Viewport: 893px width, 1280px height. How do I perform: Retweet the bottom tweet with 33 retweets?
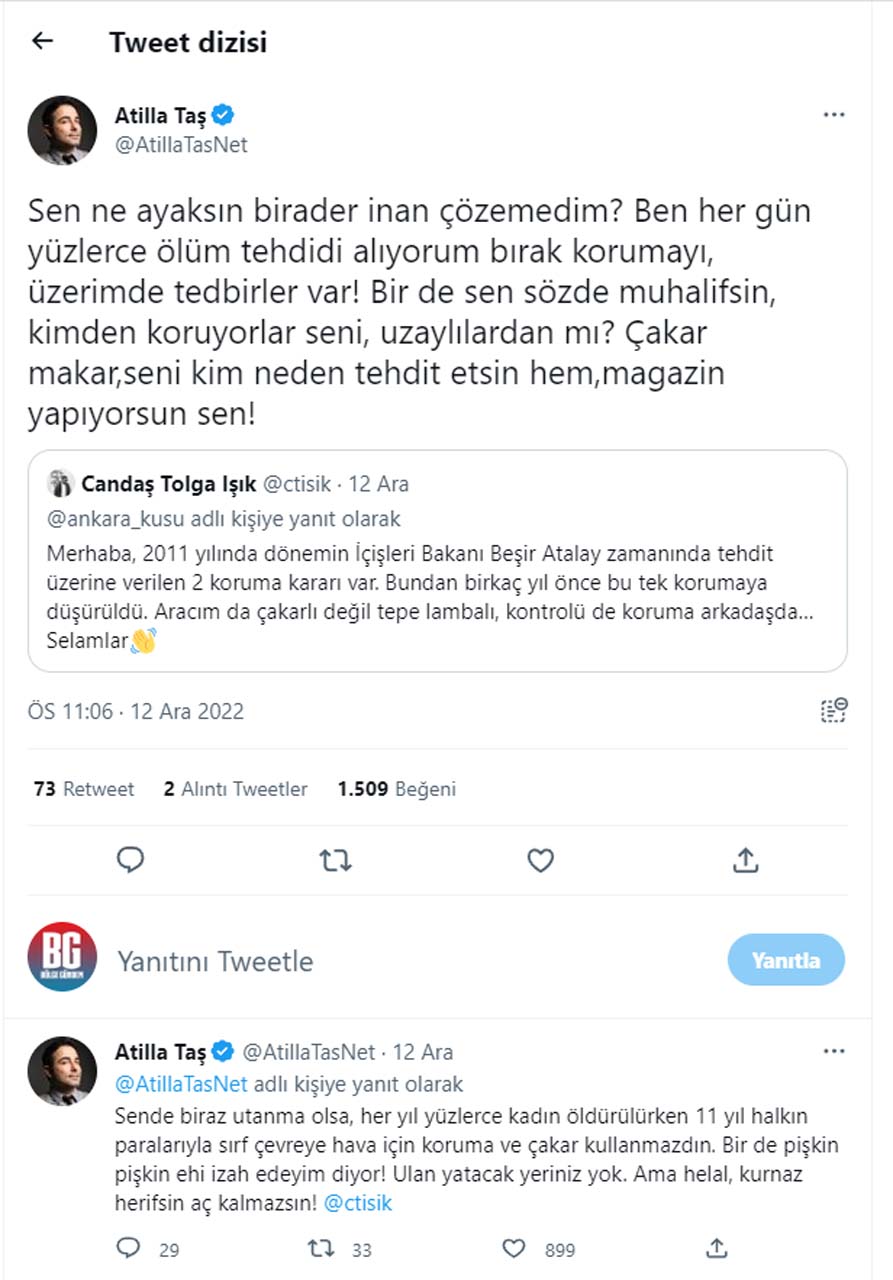pyautogui.click(x=321, y=1248)
